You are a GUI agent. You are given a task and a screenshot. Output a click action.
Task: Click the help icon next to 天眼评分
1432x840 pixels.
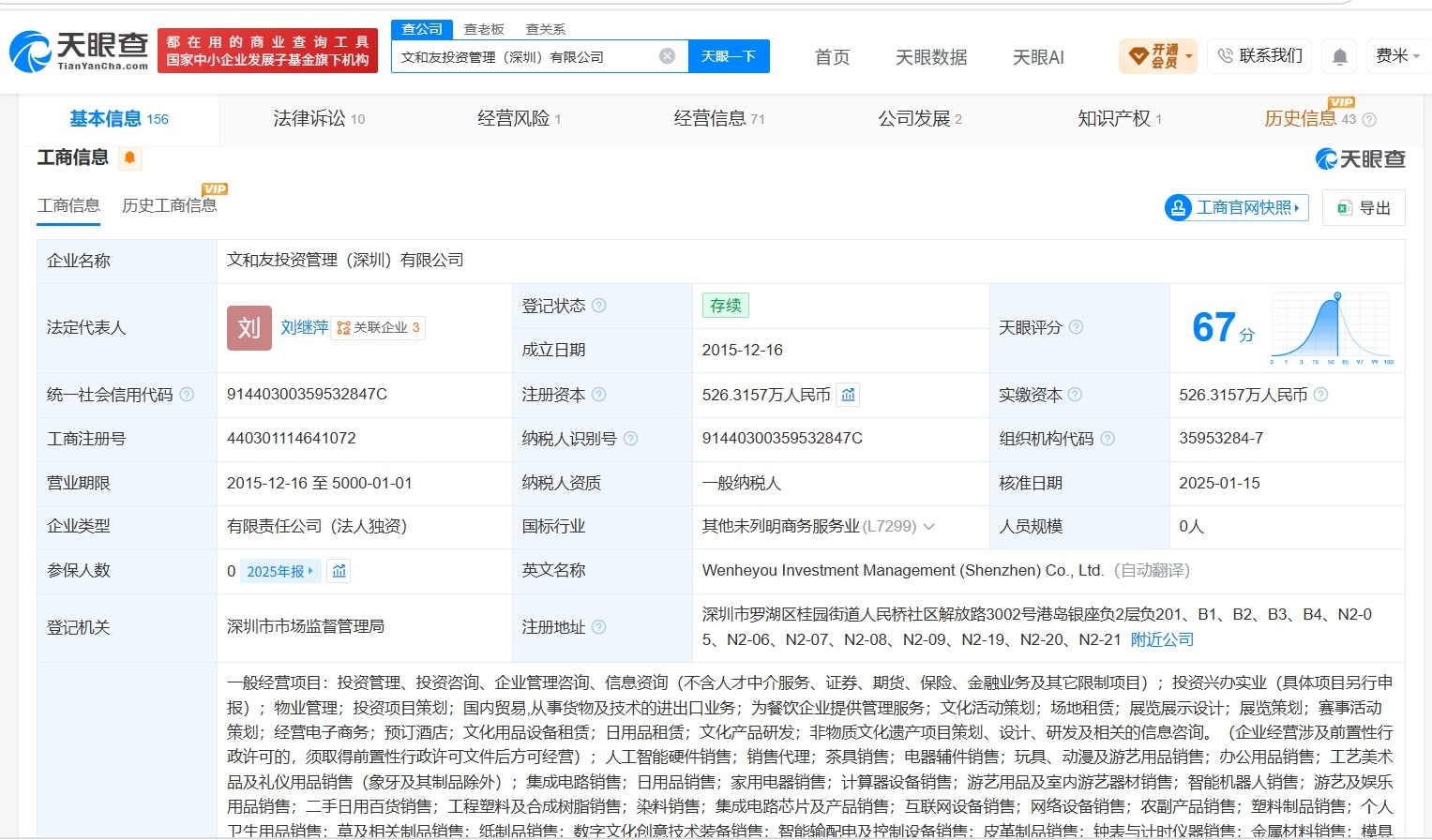(x=1076, y=327)
